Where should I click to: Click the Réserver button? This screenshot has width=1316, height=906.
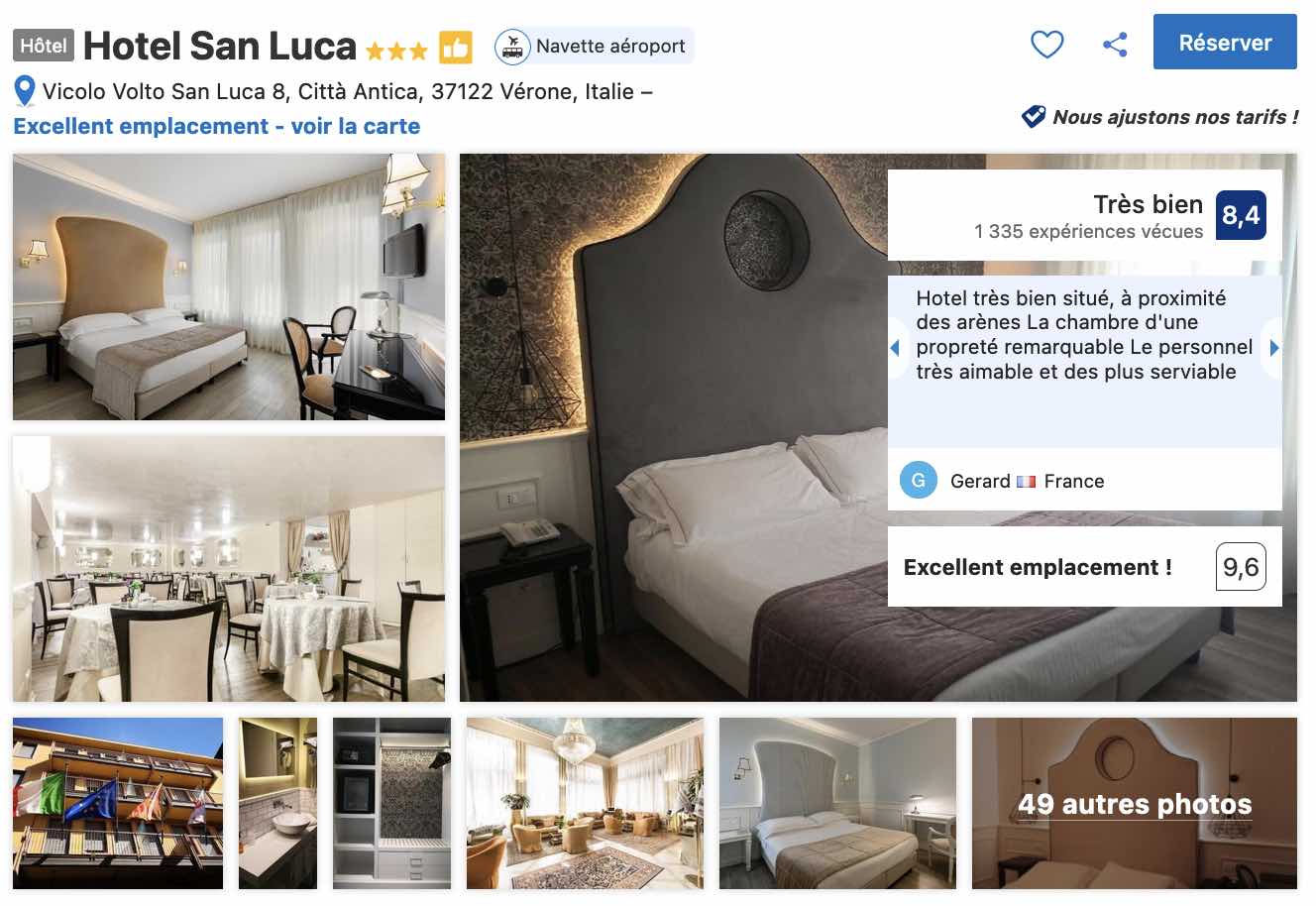[x=1225, y=42]
